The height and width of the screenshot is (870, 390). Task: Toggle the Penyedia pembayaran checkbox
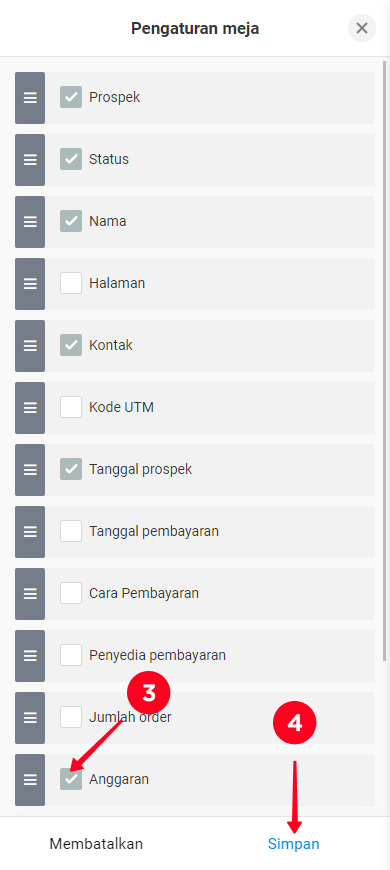coord(71,655)
